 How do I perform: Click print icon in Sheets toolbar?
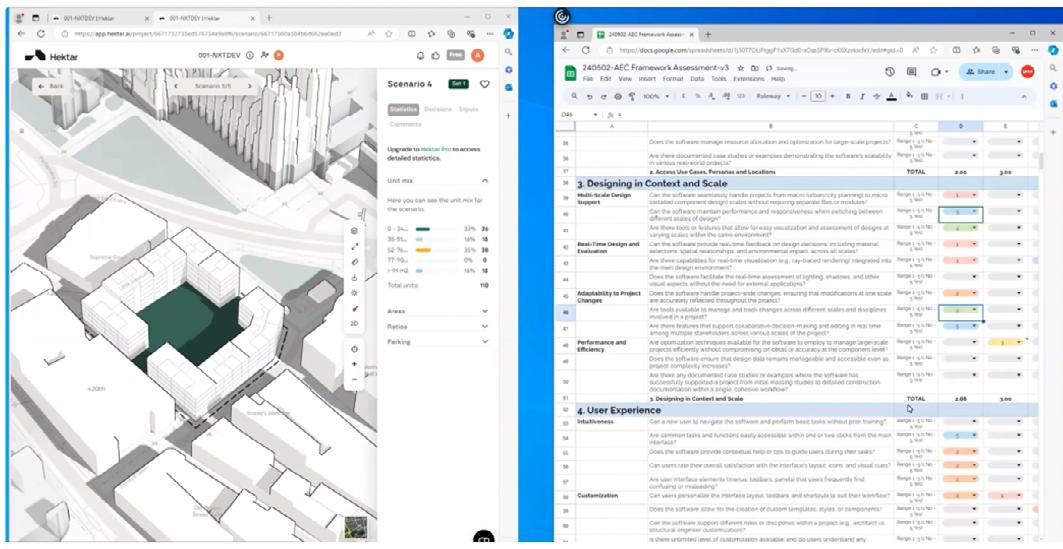tap(618, 97)
